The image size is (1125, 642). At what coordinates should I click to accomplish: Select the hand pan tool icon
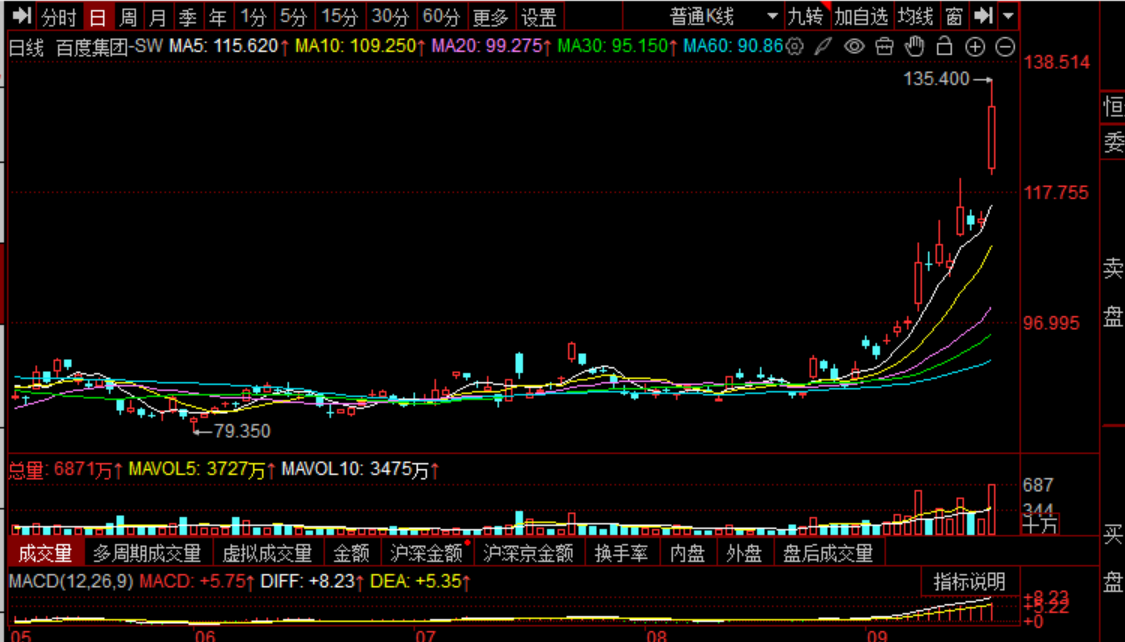pos(915,47)
